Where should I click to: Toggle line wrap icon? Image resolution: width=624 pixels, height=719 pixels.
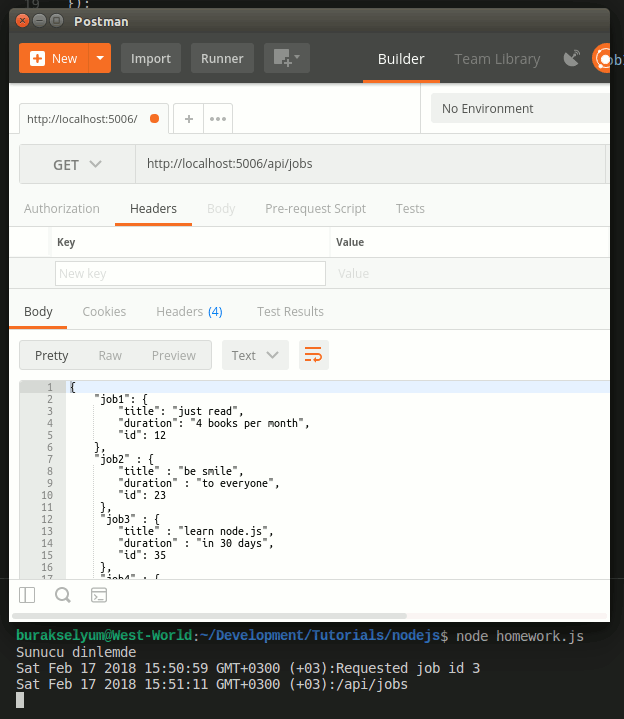click(314, 355)
